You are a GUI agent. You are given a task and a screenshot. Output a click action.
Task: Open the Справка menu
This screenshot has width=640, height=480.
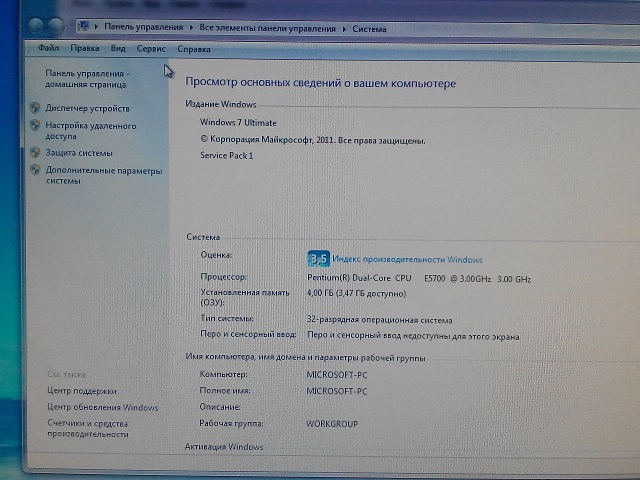[x=194, y=48]
